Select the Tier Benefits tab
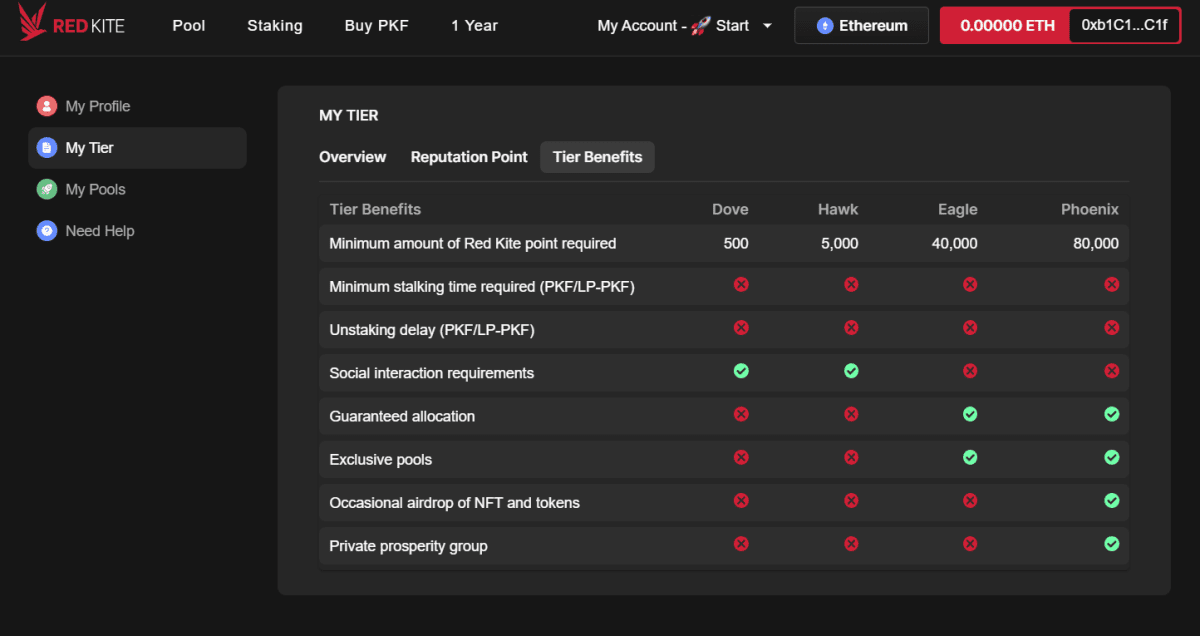Screen dimensions: 1200x636 [x=598, y=157]
